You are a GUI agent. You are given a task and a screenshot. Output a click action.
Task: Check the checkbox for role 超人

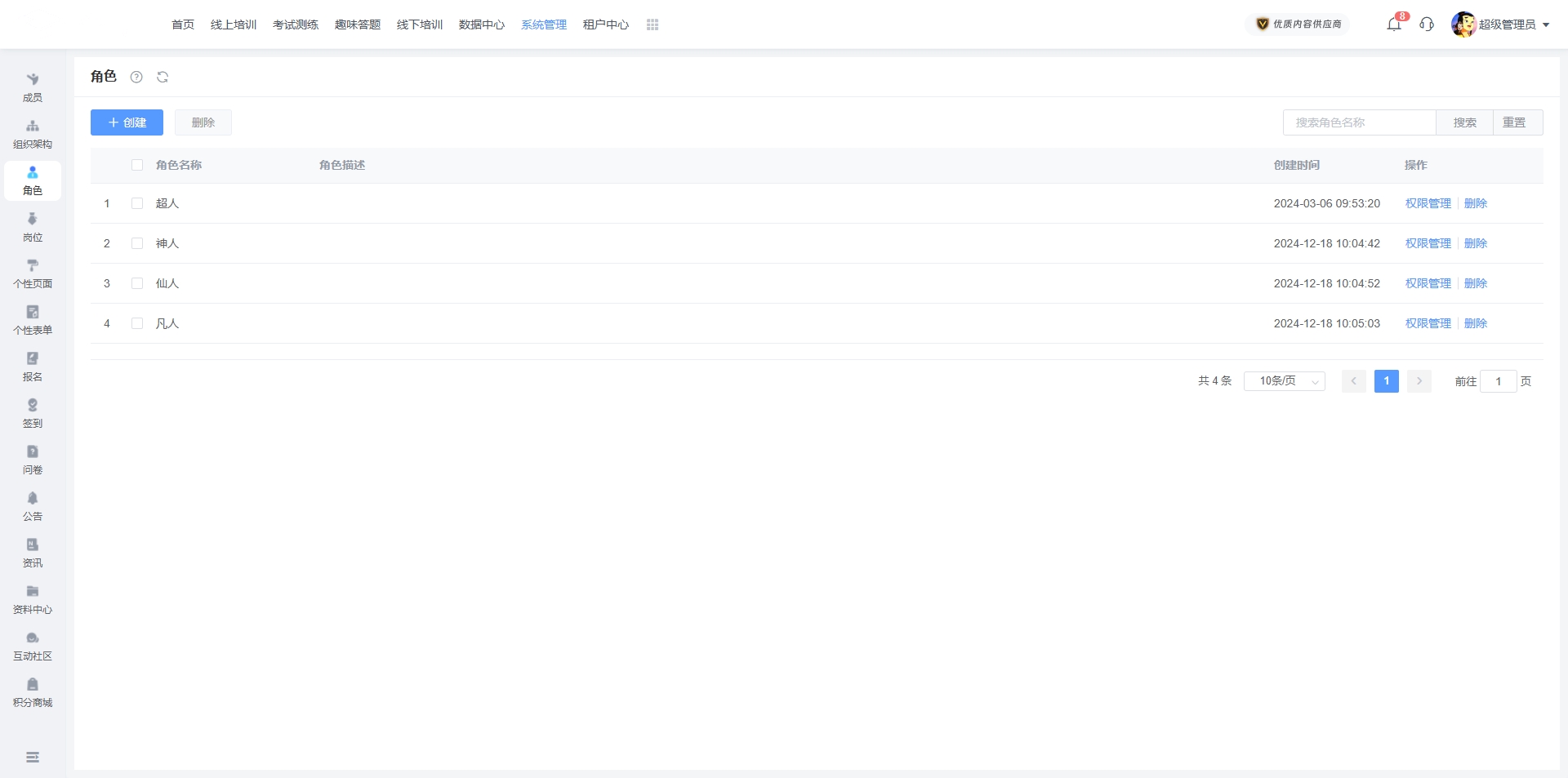[137, 203]
